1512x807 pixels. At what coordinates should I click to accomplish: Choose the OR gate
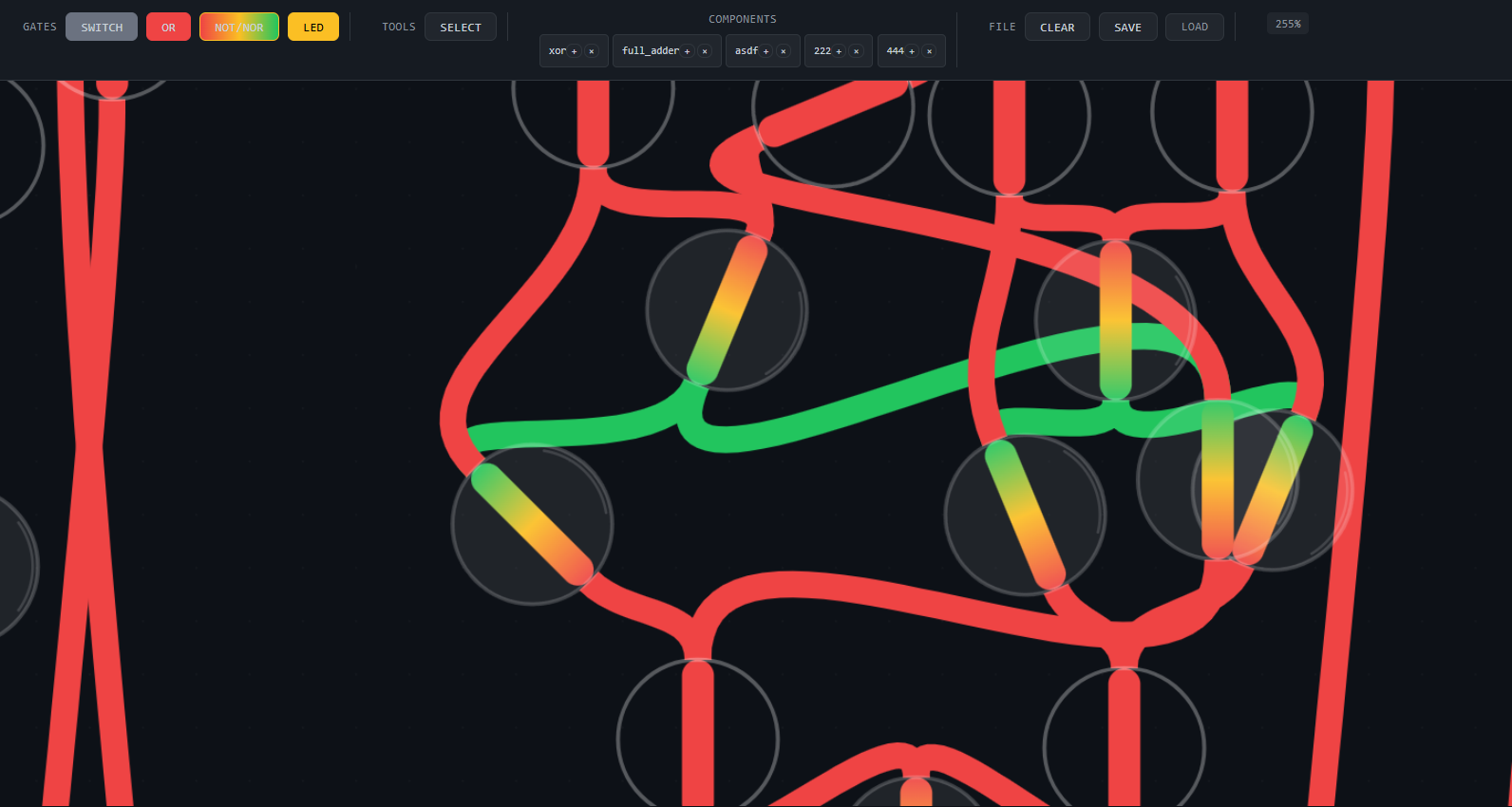168,28
